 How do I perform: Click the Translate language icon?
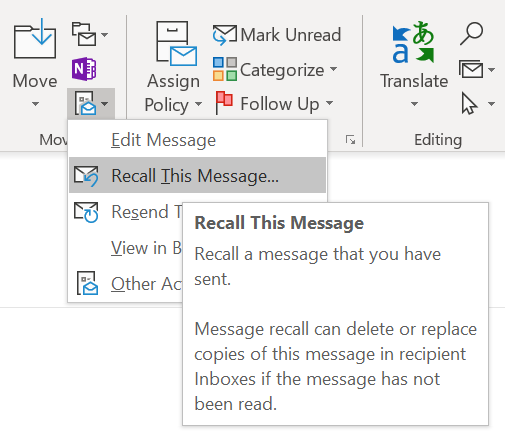[x=413, y=42]
